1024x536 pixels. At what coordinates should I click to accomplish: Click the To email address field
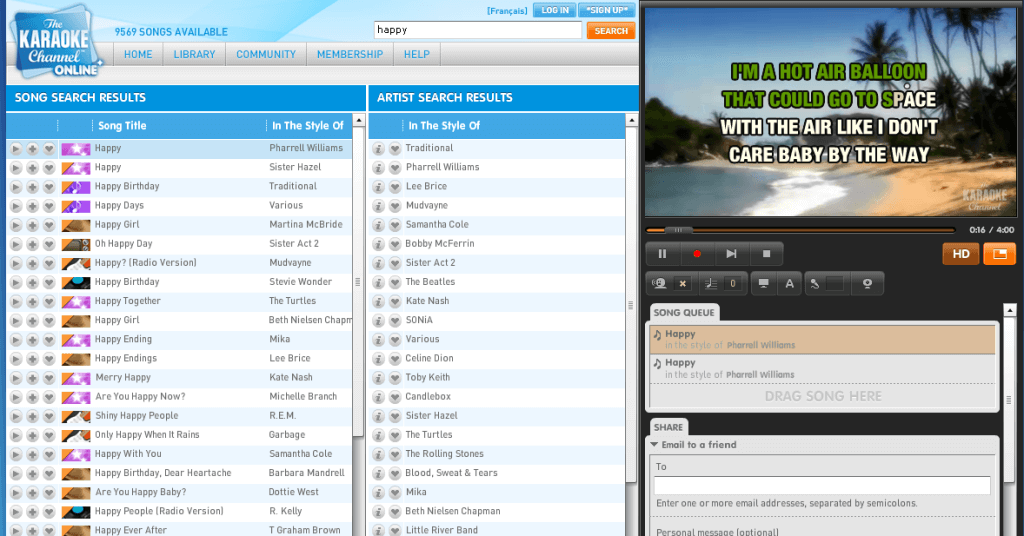(822, 485)
